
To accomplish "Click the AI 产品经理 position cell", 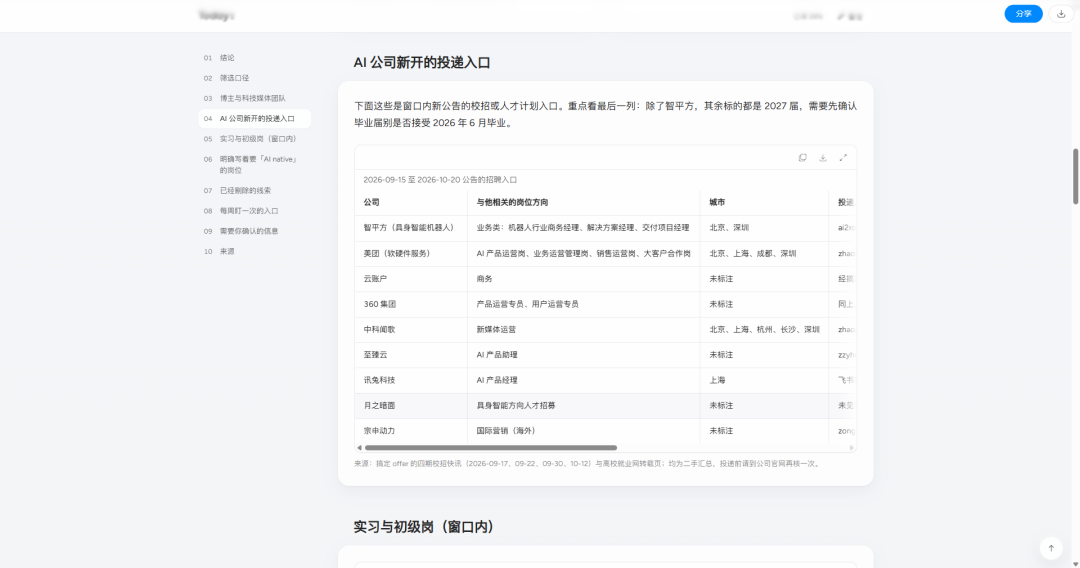I will [x=583, y=380].
